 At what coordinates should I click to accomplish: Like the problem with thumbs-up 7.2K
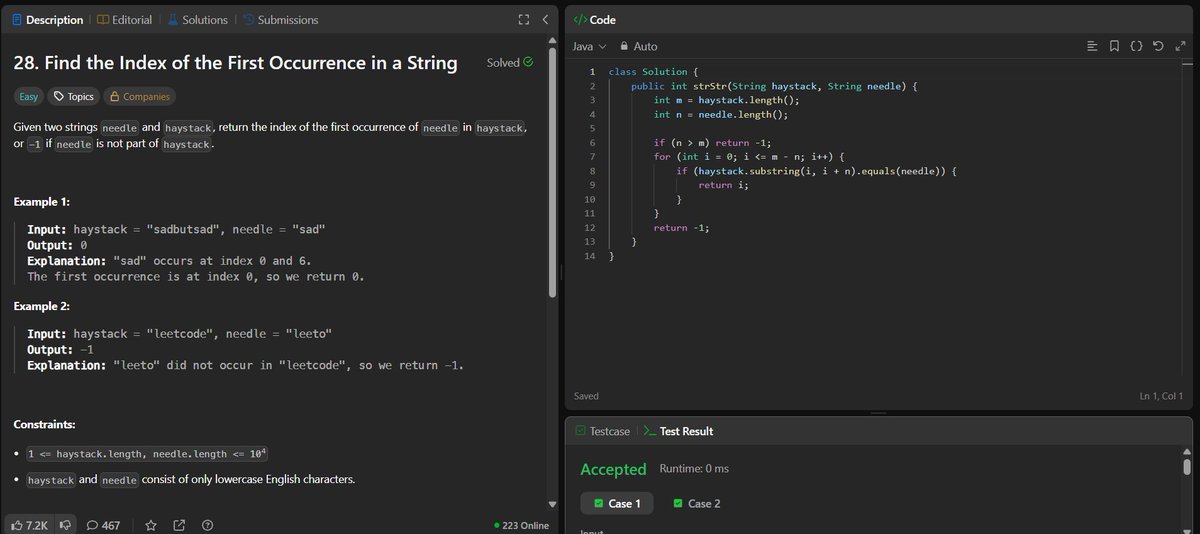coord(29,525)
